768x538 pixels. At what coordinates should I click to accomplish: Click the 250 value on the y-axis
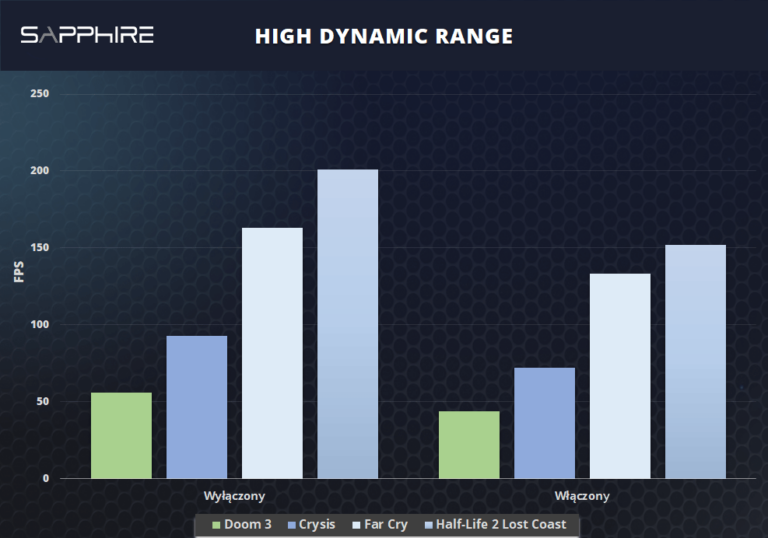click(x=40, y=94)
